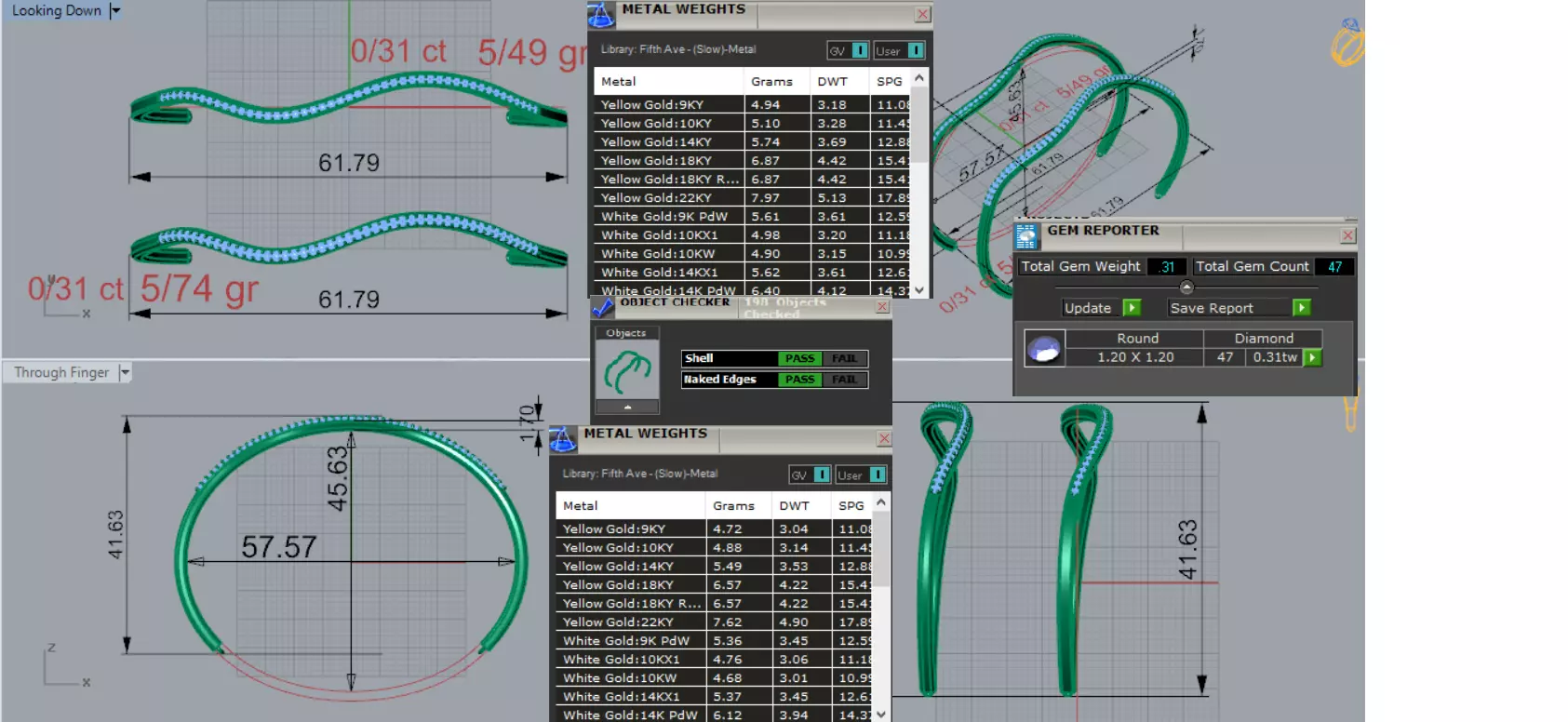Click the 45.63 dimension in Through Finger view
Image resolution: width=1568 pixels, height=722 pixels.
point(338,478)
